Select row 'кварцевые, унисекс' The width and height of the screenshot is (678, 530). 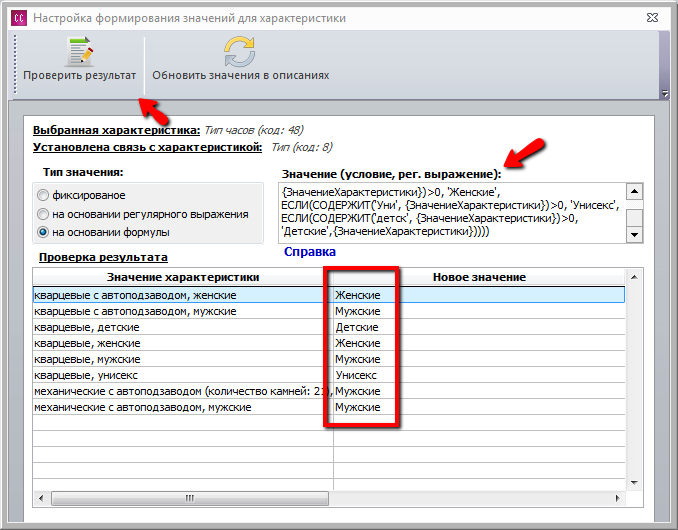click(329, 375)
